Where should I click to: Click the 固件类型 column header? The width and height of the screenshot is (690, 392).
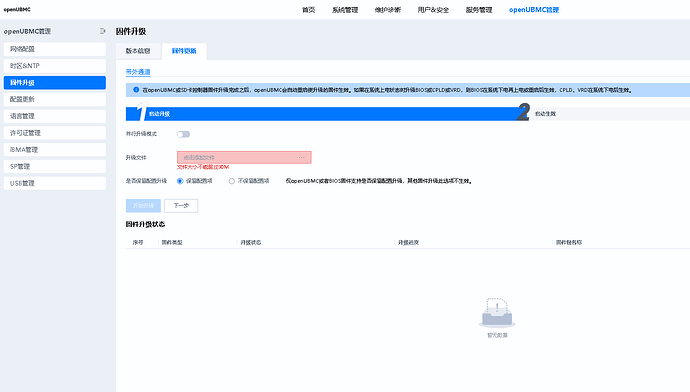click(172, 242)
